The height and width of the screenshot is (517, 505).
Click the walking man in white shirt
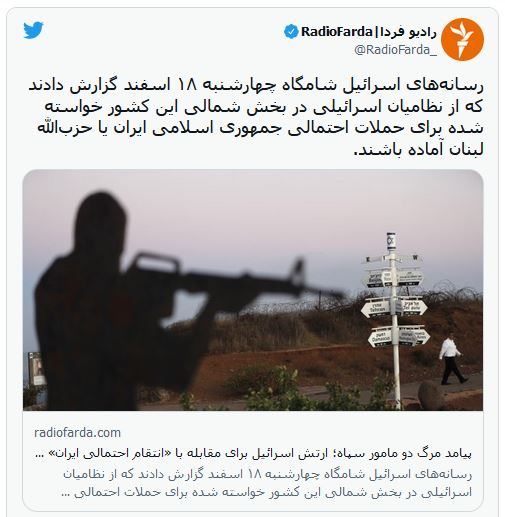pos(452,360)
